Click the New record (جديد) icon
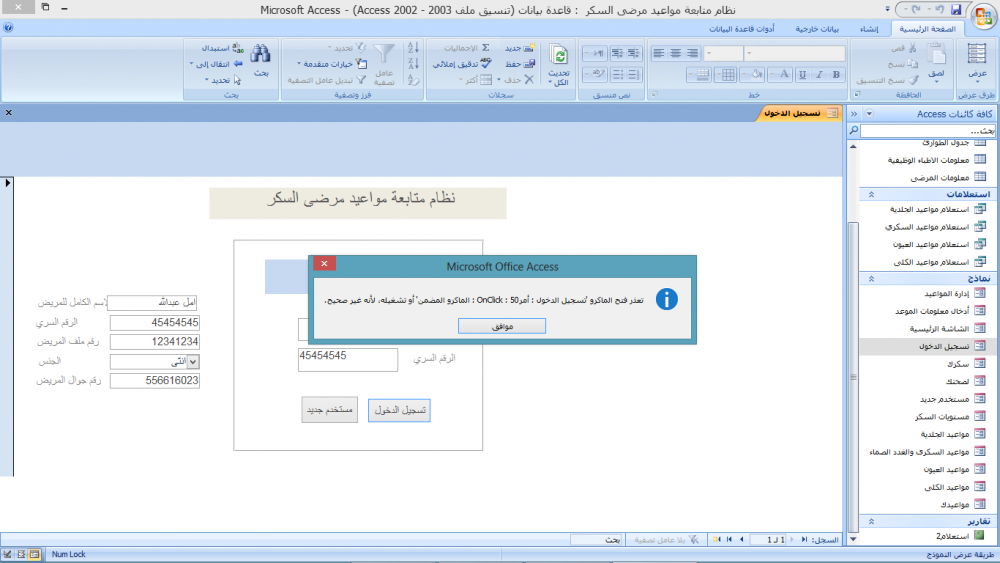This screenshot has height=563, width=1000. click(529, 48)
